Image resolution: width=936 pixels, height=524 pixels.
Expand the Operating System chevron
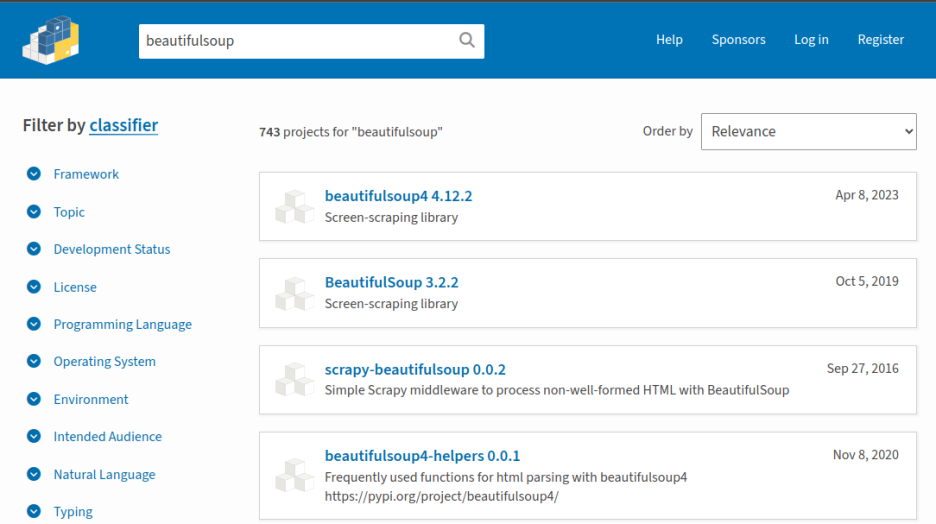34,361
